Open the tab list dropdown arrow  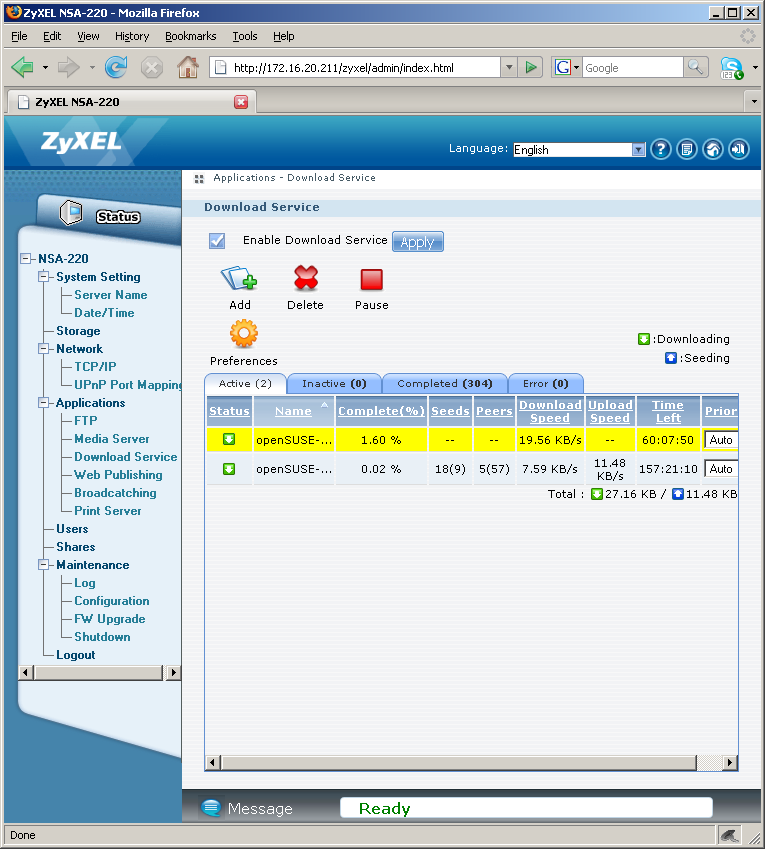pos(754,101)
